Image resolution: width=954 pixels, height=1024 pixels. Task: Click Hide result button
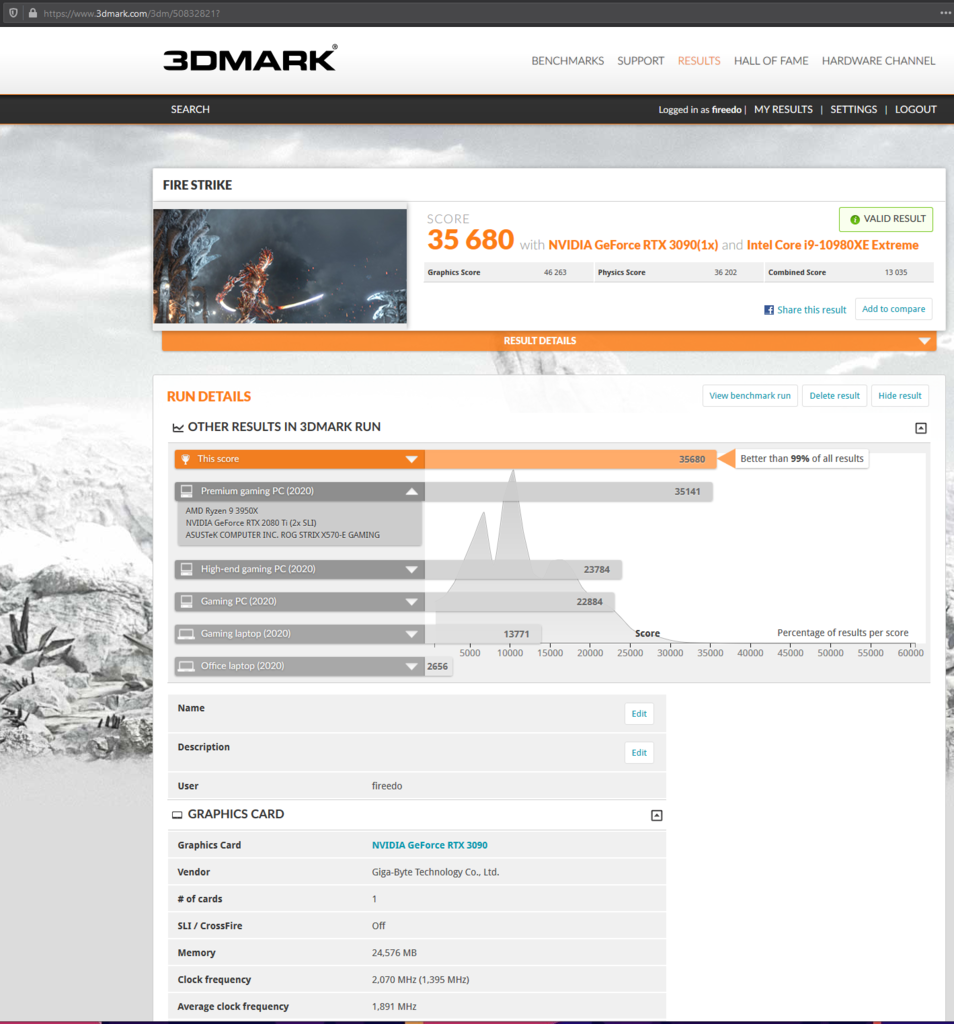tap(900, 396)
